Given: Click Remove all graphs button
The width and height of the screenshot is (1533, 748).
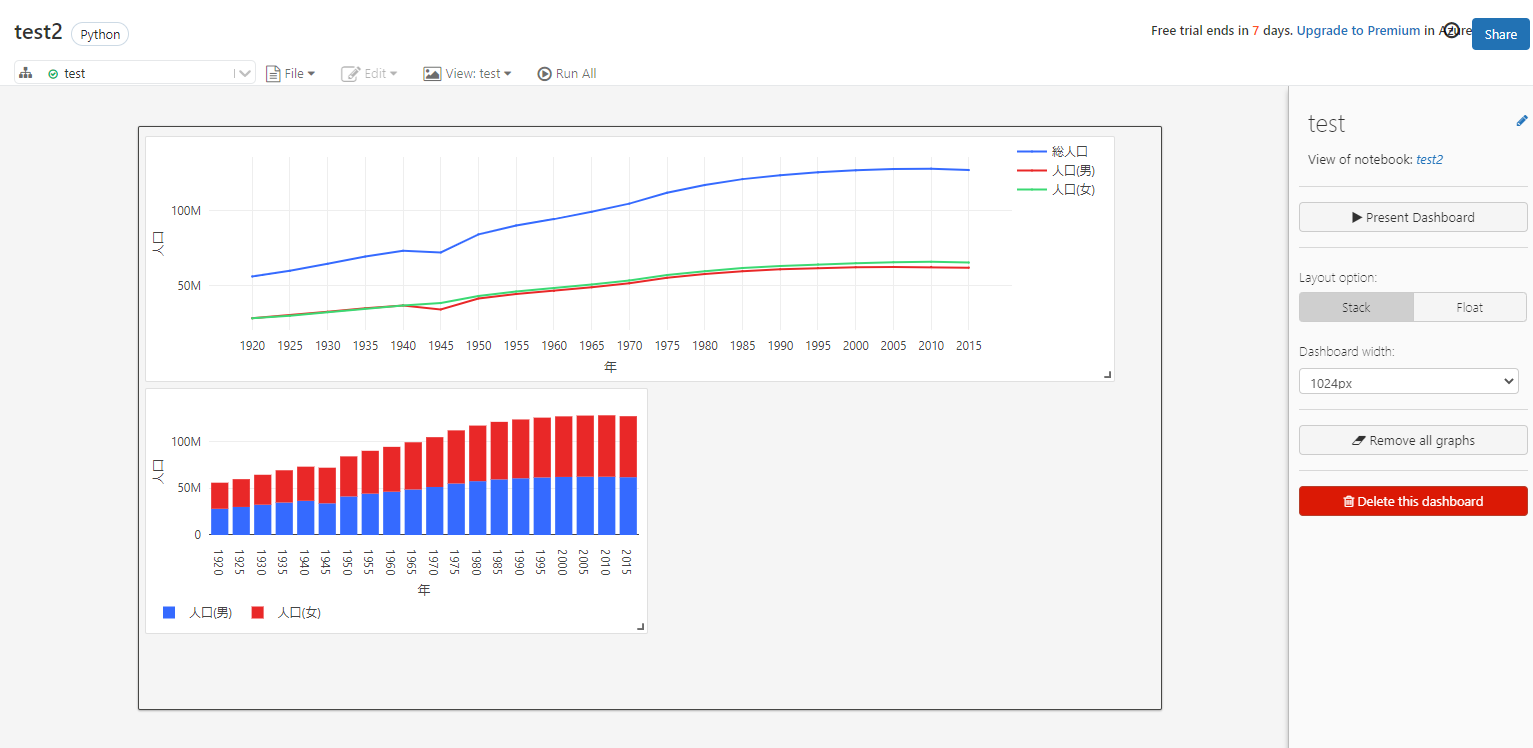Looking at the screenshot, I should (1413, 440).
